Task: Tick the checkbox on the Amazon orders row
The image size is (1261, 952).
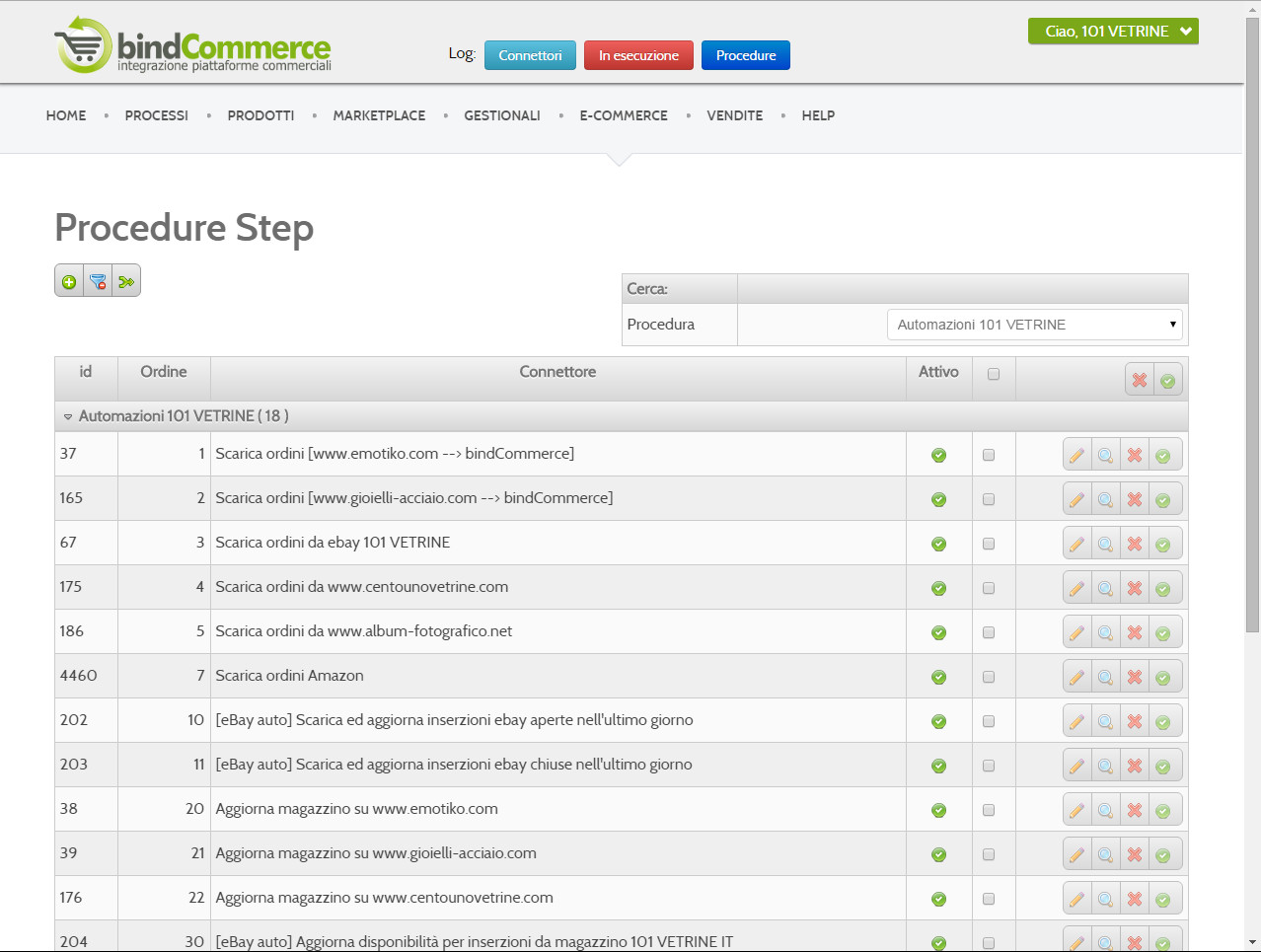Action: [989, 677]
